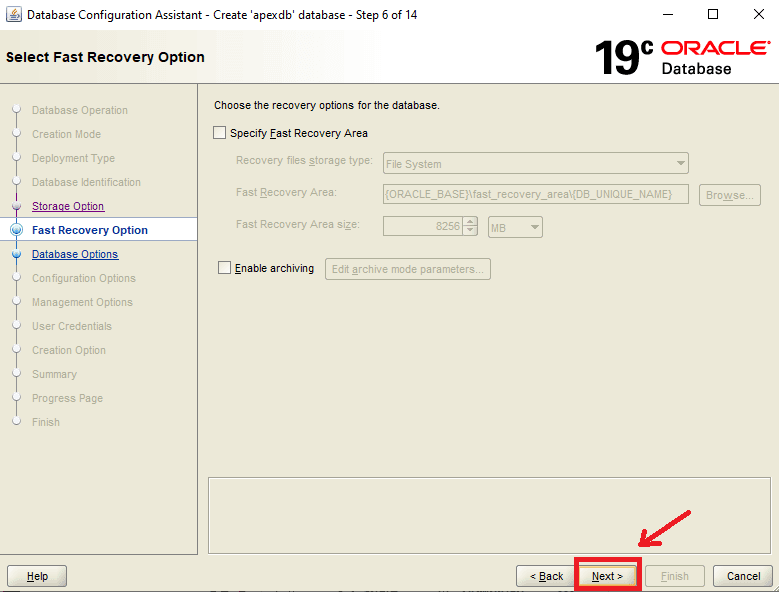Image resolution: width=779 pixels, height=592 pixels.
Task: Click the Database Options step bullet
Action: [x=16, y=254]
